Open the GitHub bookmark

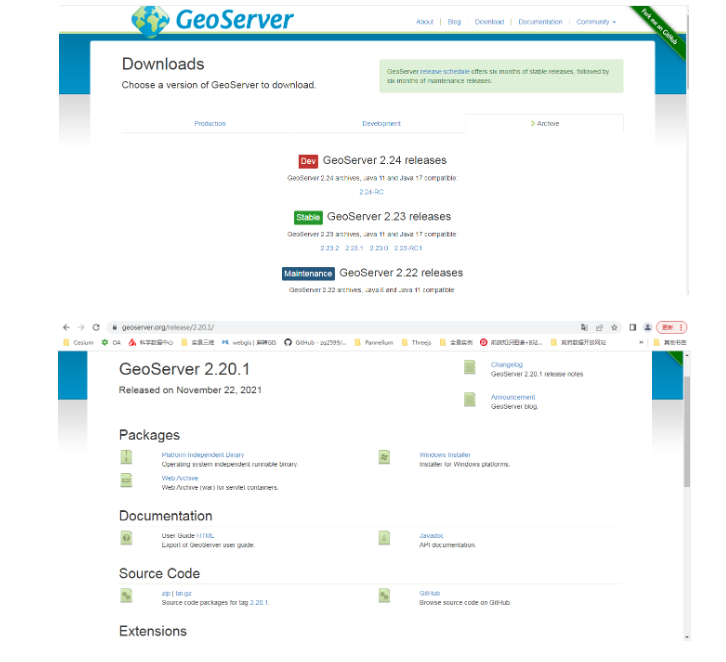click(315, 343)
